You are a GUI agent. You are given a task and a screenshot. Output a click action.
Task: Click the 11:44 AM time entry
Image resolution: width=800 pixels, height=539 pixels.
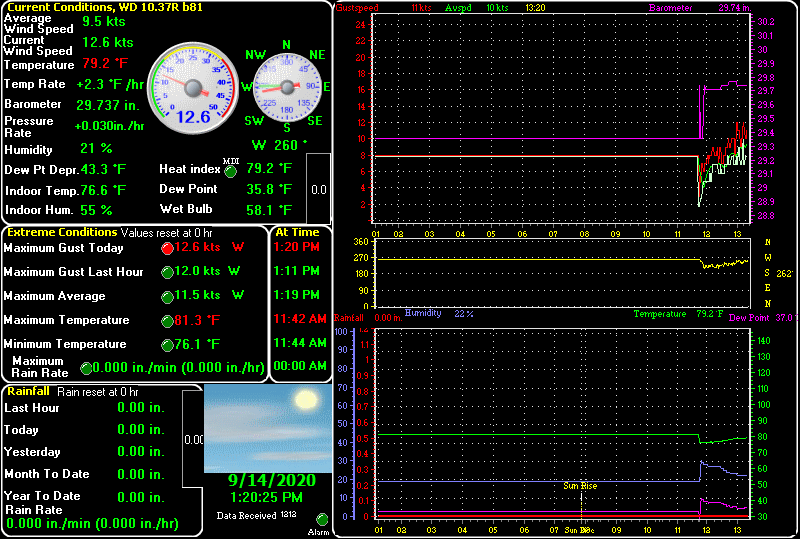300,343
